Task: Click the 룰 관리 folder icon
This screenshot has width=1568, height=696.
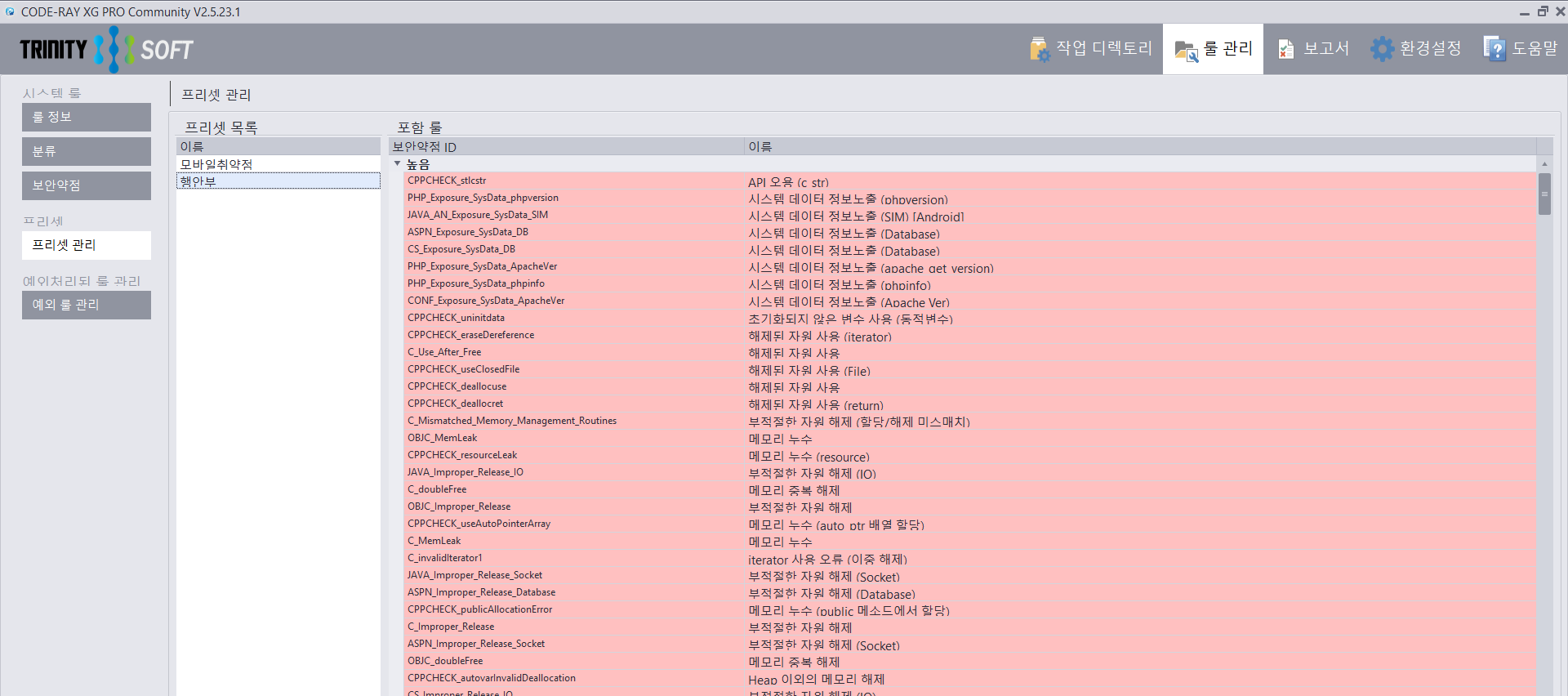Action: point(1187,51)
